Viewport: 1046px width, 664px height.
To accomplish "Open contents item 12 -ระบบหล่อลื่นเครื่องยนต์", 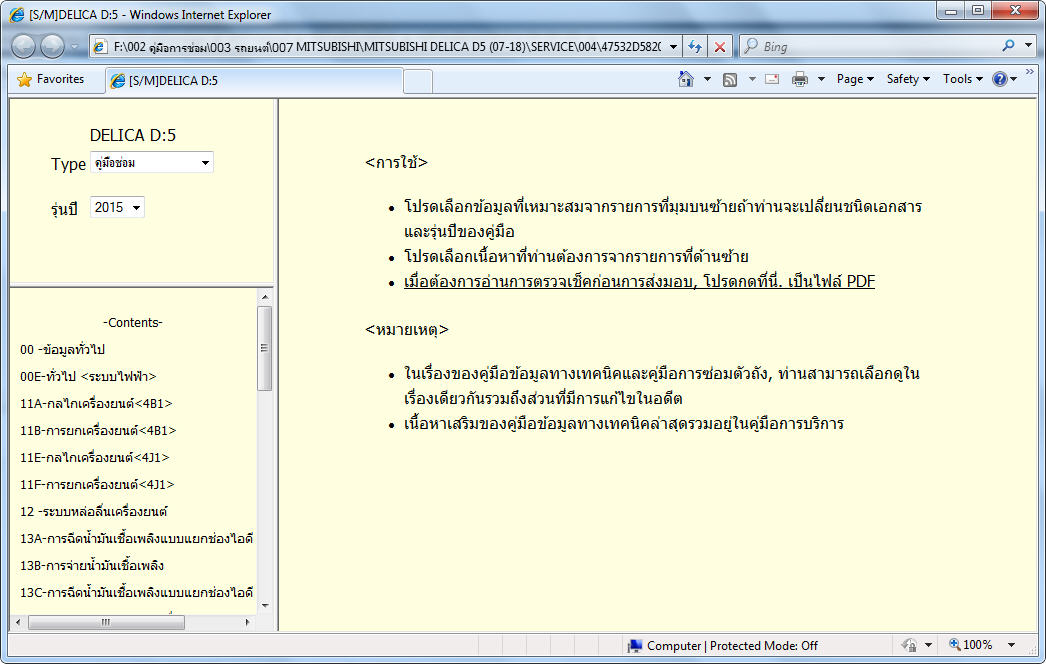I will coord(93,511).
